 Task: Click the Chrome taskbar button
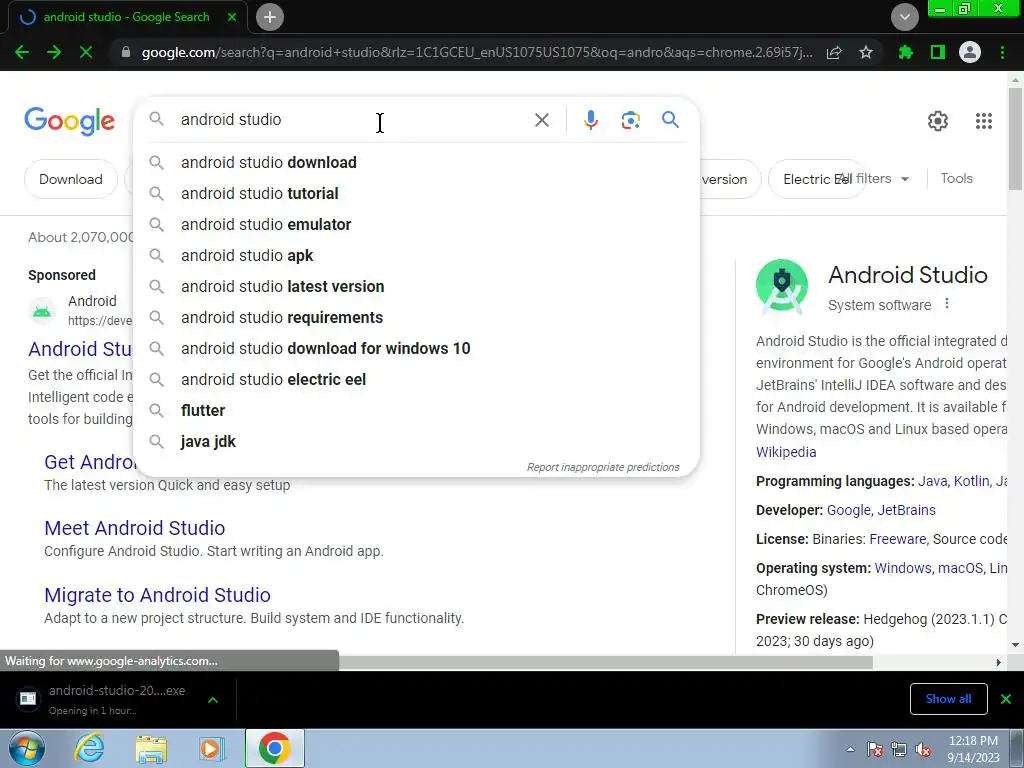pos(274,748)
